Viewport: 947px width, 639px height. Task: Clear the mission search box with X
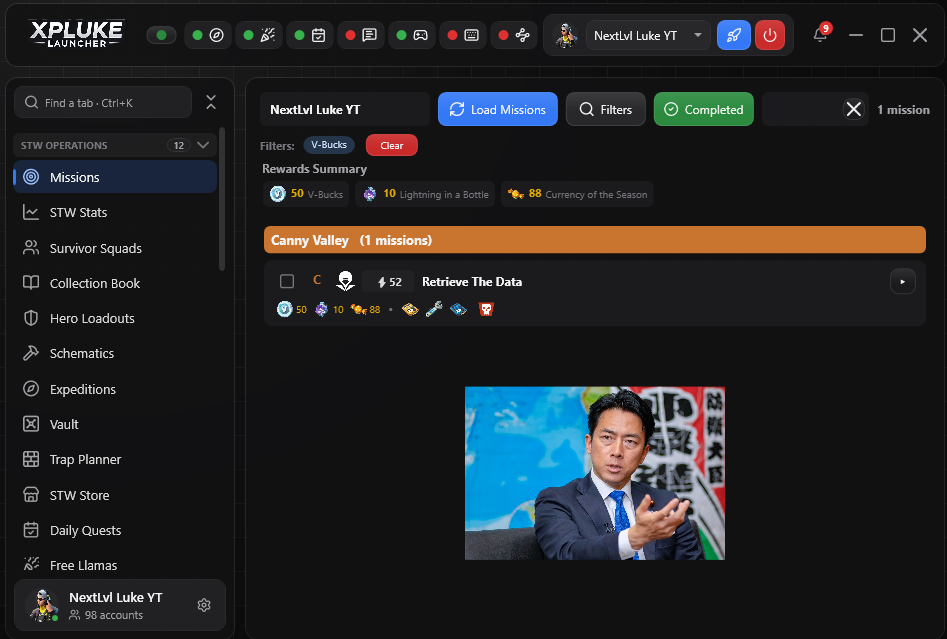[854, 109]
